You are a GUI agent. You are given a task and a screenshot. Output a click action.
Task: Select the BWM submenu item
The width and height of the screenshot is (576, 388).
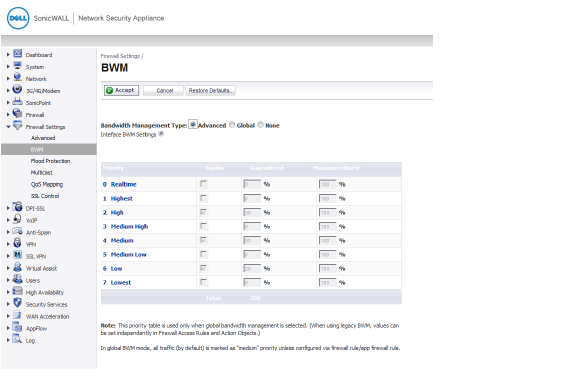tap(48, 149)
